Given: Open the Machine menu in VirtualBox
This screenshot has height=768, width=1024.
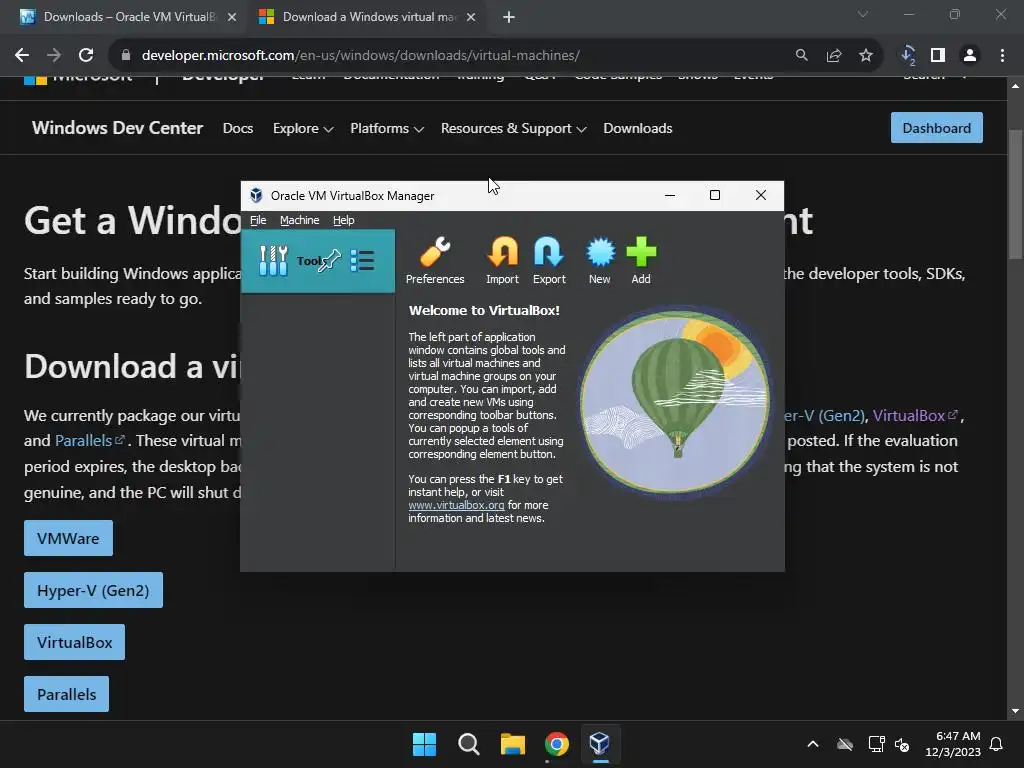Looking at the screenshot, I should click(300, 220).
